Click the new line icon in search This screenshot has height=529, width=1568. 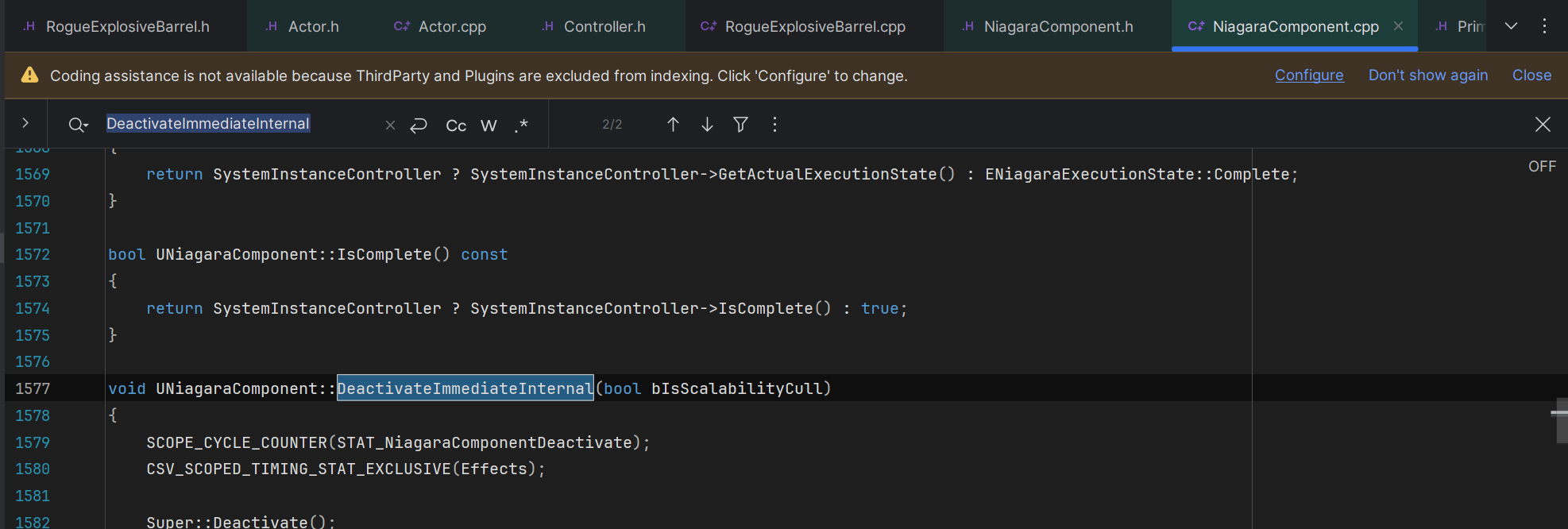pos(419,125)
